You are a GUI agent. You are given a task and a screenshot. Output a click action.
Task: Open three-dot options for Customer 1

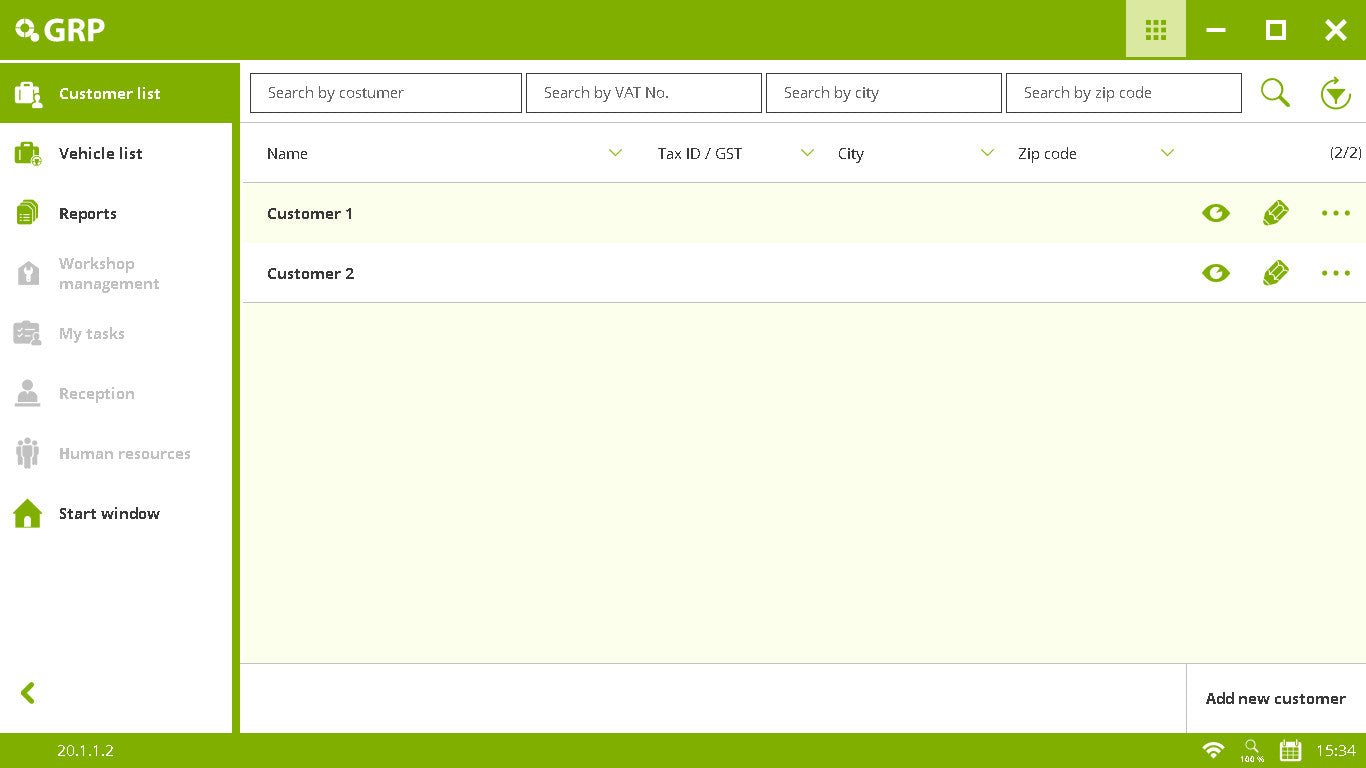pos(1335,213)
